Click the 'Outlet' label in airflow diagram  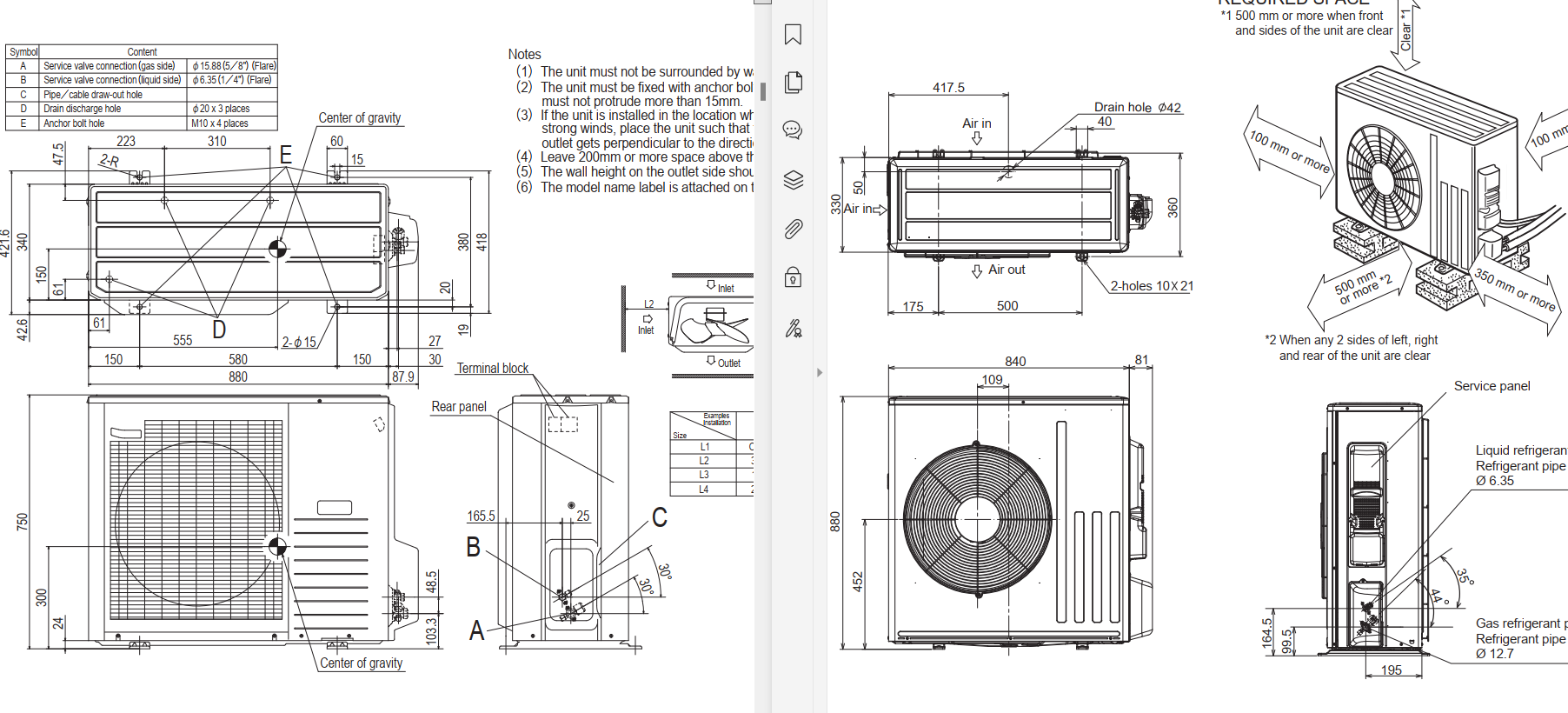[x=729, y=363]
